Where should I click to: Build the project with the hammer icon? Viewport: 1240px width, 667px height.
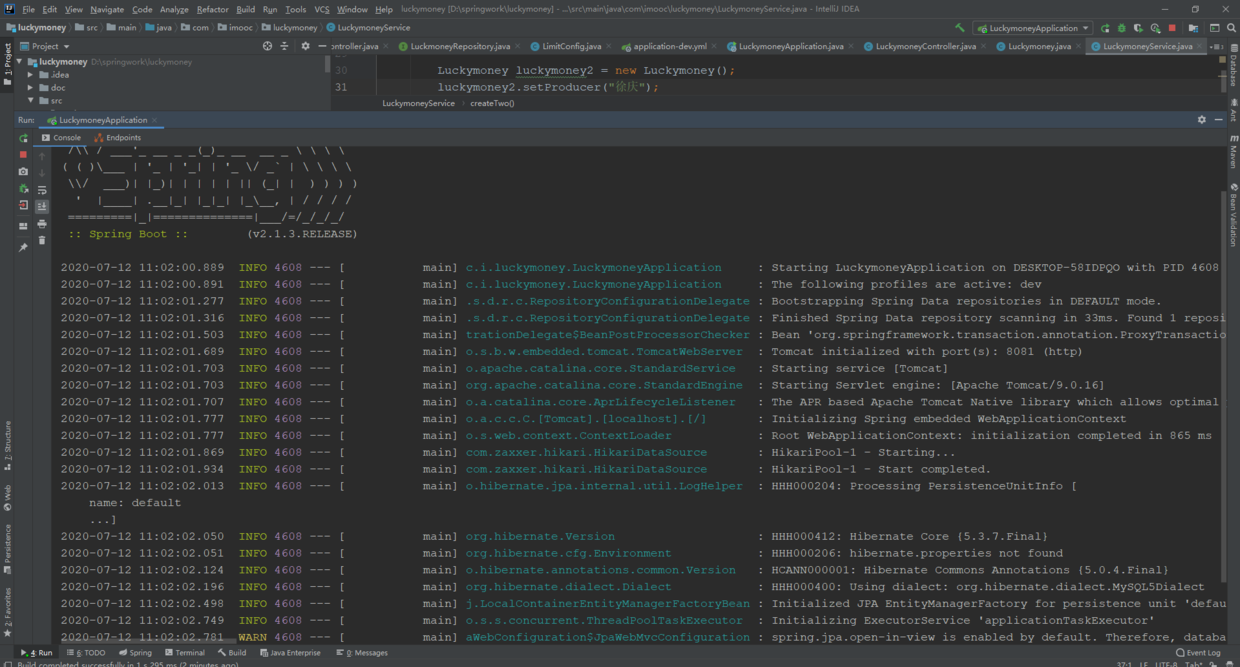click(x=960, y=28)
